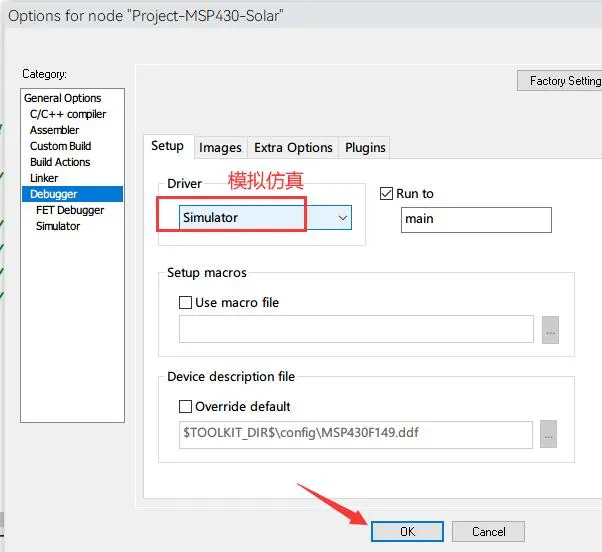This screenshot has height=552, width=602.
Task: Browse for device description file
Action: click(x=549, y=434)
